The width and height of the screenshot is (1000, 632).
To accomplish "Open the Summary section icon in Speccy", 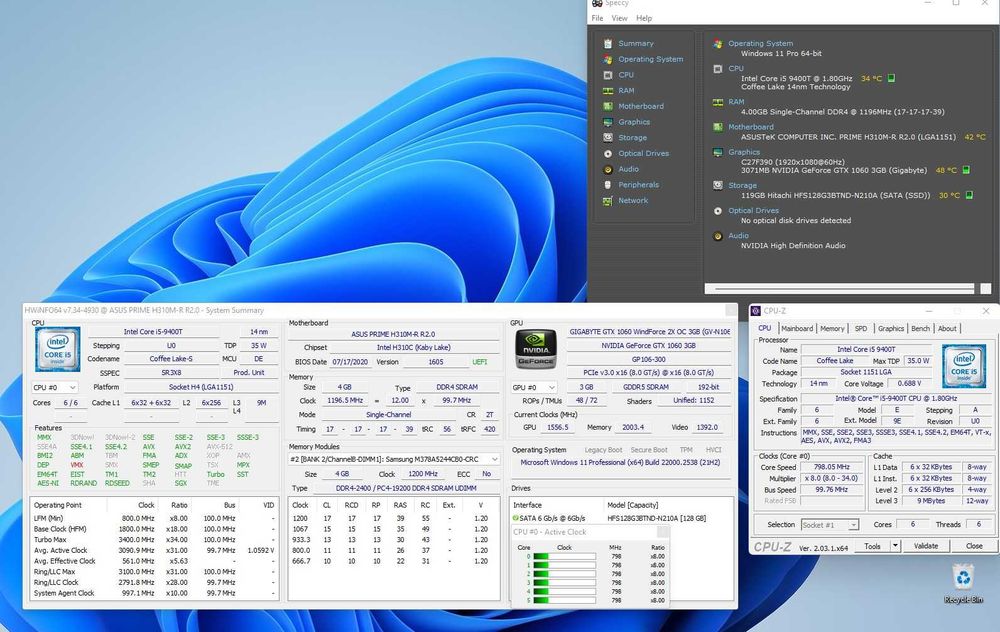I will tap(608, 43).
